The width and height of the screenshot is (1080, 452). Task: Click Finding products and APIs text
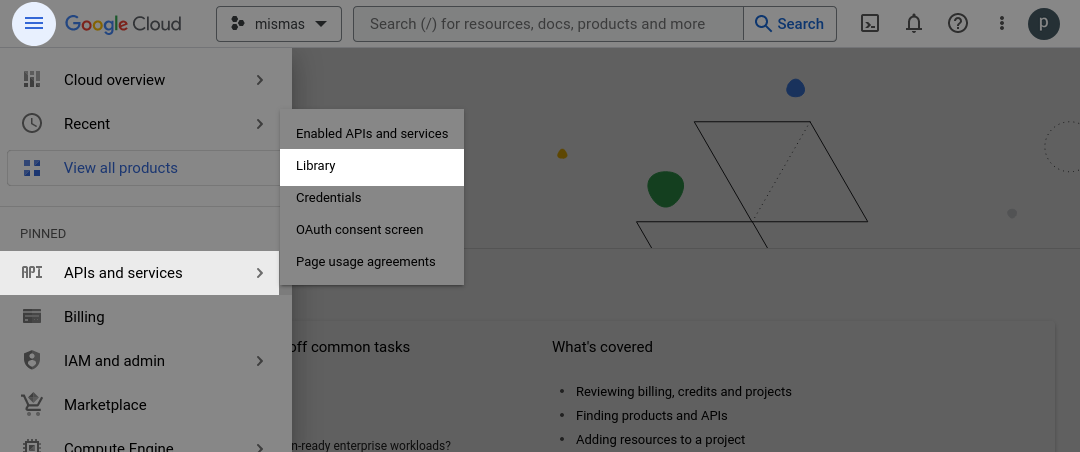[652, 415]
